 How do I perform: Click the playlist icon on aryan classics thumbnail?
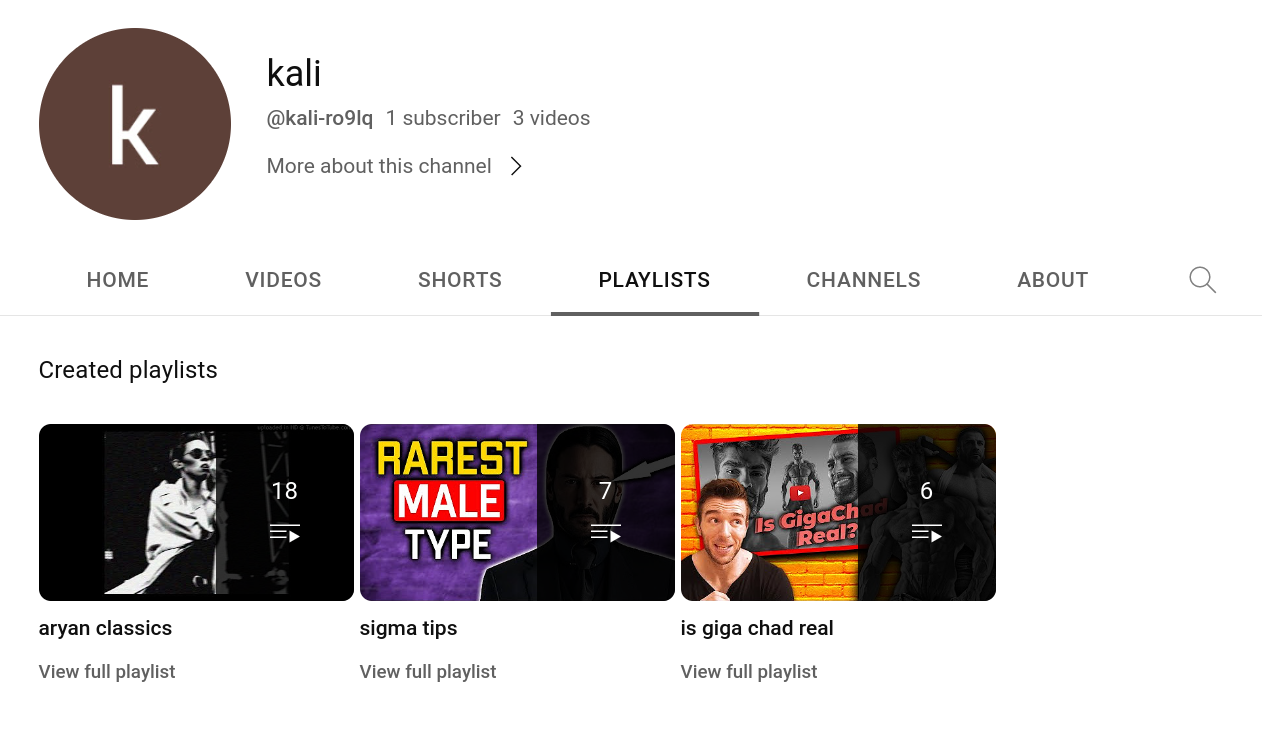pyautogui.click(x=285, y=533)
